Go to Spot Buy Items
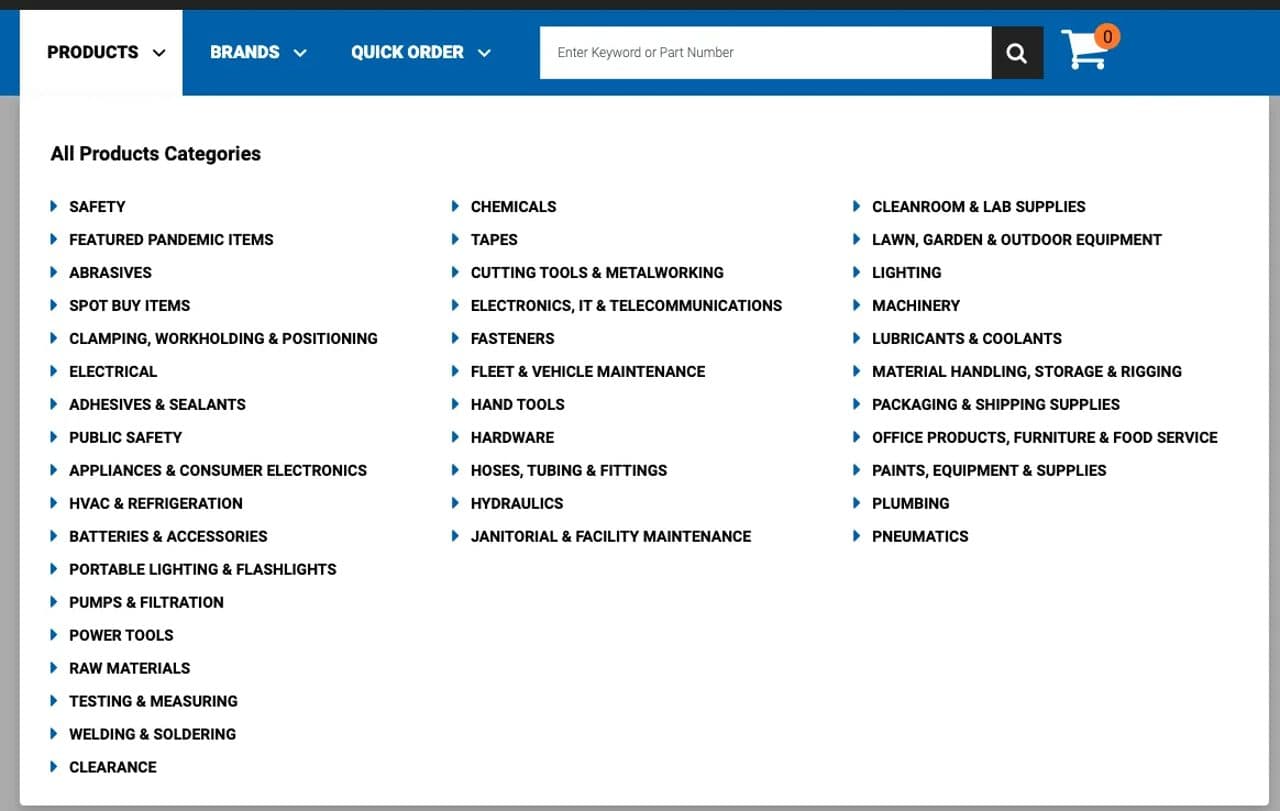The height and width of the screenshot is (811, 1280). pos(129,306)
